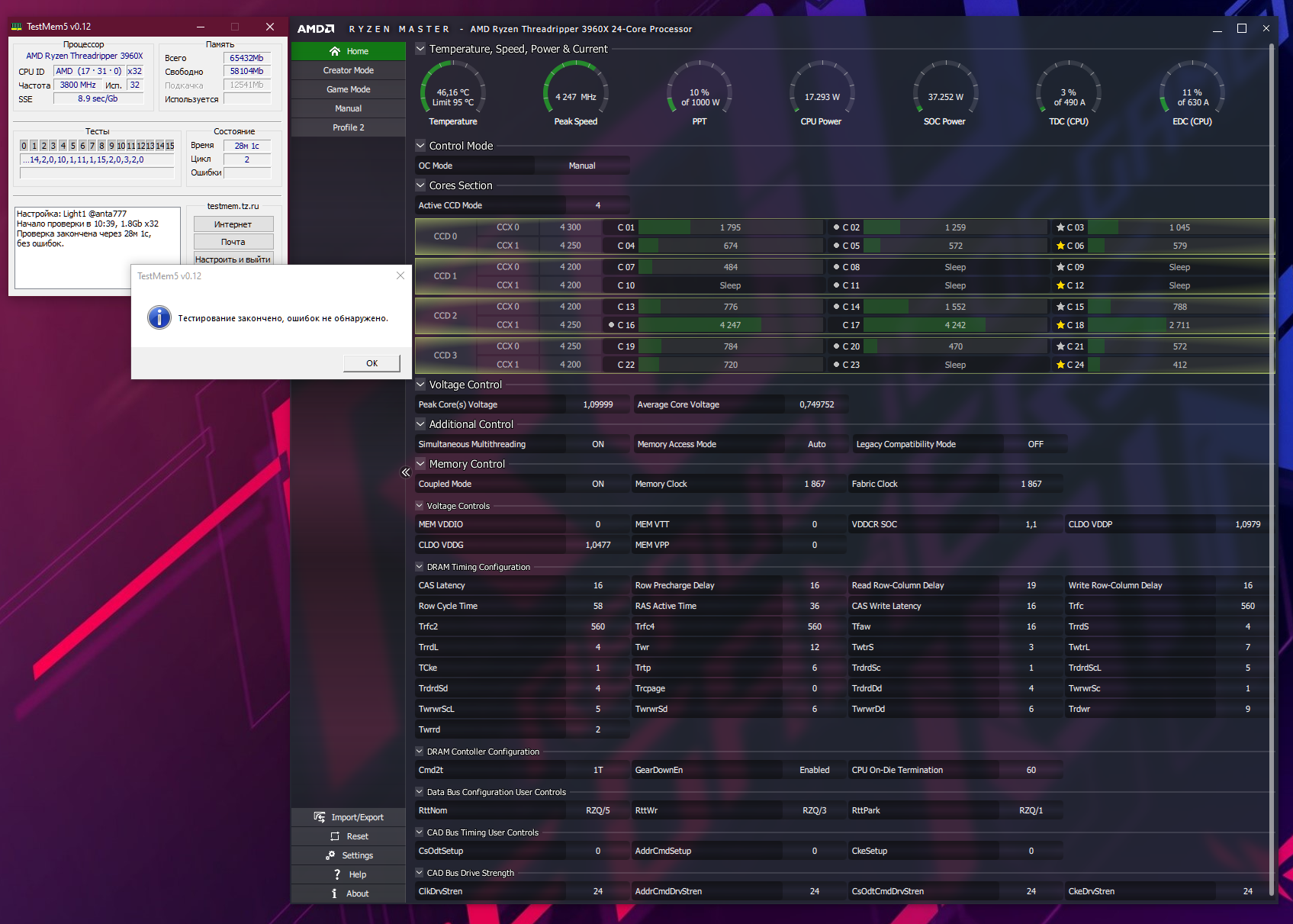Click the Help question mark icon
The width and height of the screenshot is (1293, 924).
(x=336, y=874)
